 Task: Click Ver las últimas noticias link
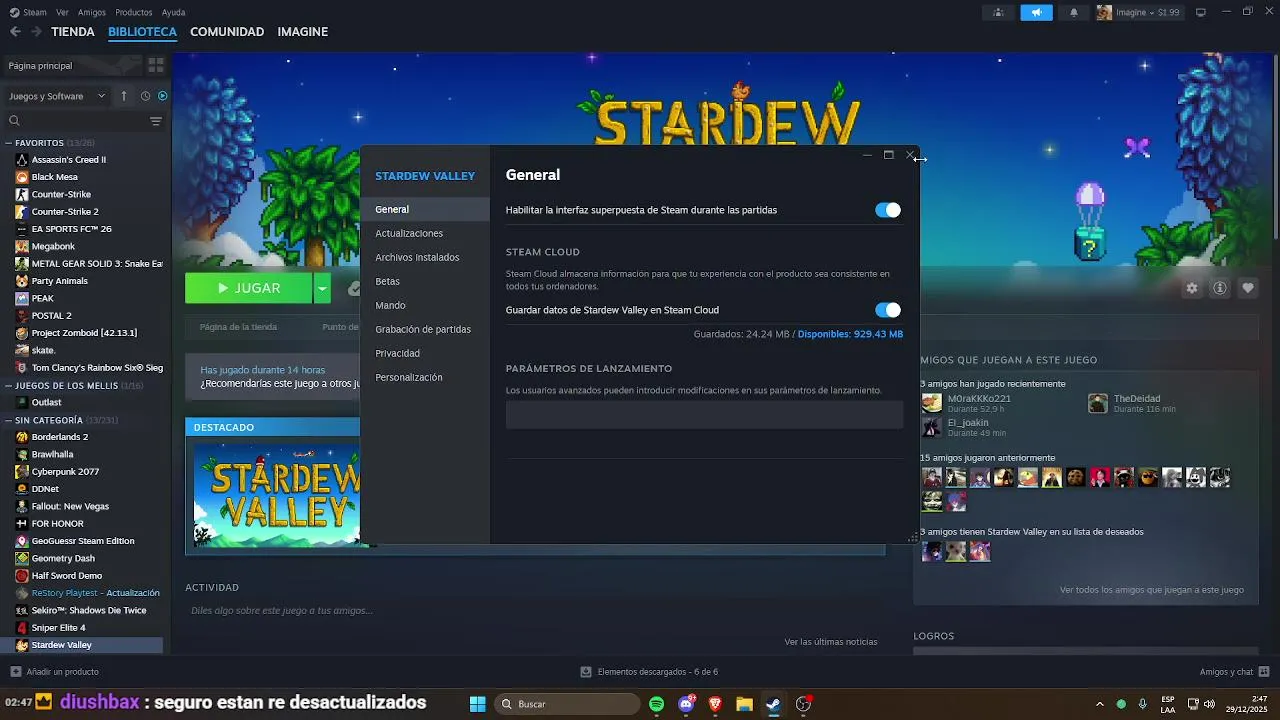point(831,642)
